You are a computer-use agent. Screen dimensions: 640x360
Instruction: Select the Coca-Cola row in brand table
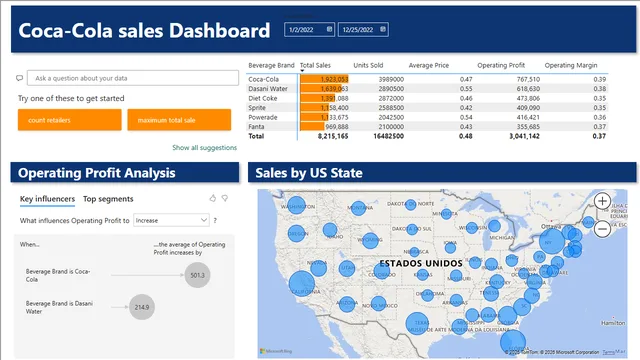427,79
